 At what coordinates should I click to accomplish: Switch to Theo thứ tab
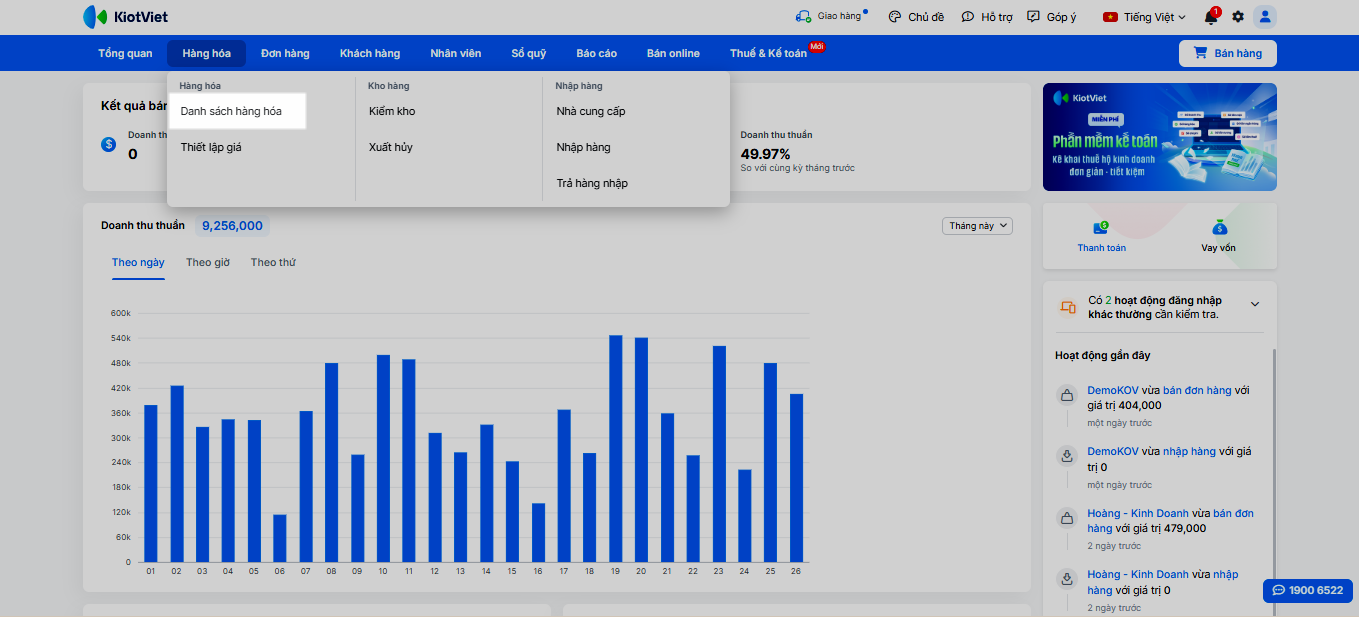273,262
